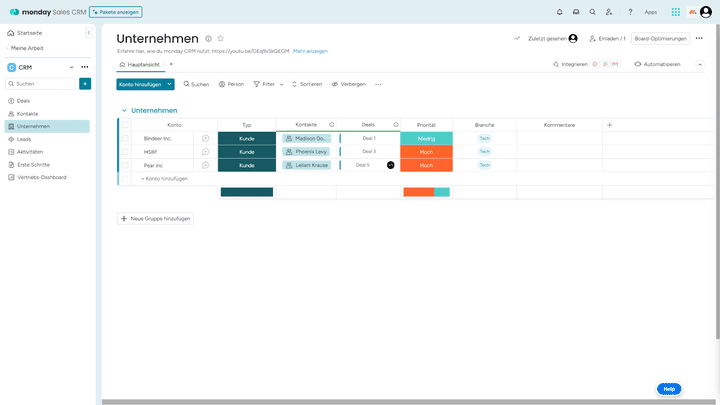Click the Mehr anzeigen link

(x=310, y=51)
